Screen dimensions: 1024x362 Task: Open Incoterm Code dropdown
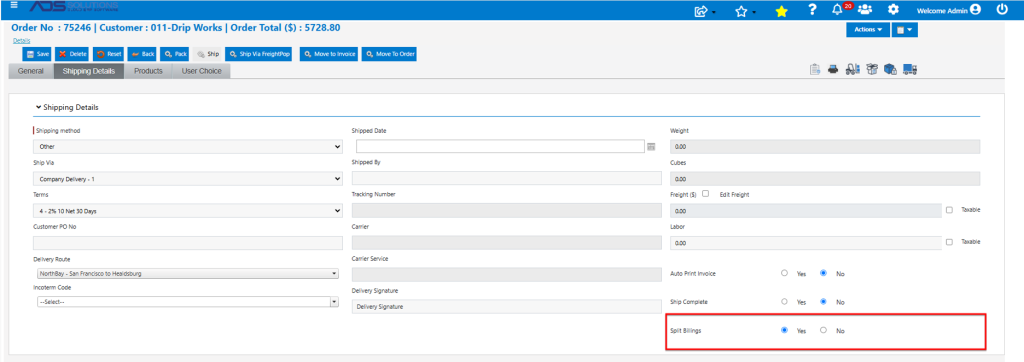point(187,302)
